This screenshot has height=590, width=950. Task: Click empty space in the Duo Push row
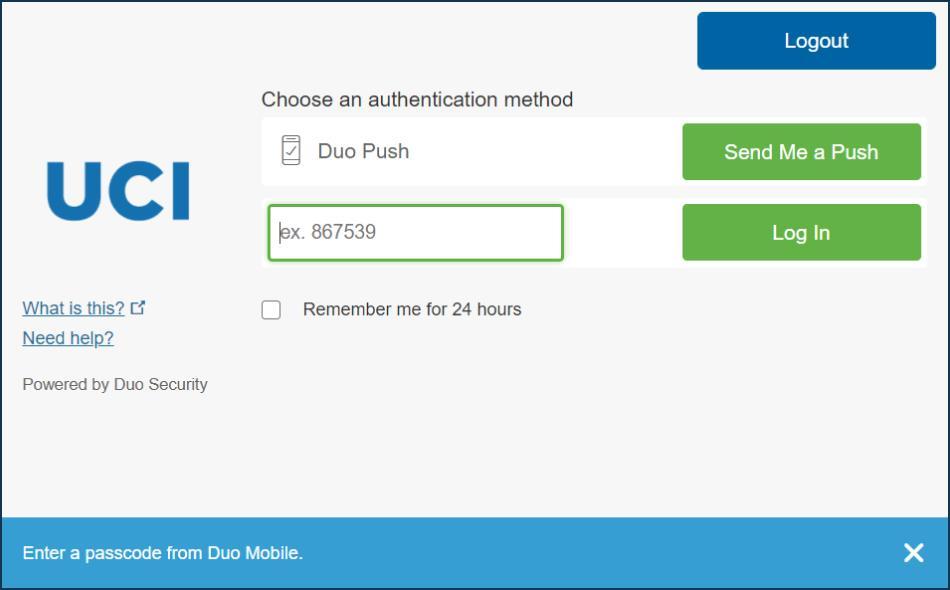[x=545, y=152]
